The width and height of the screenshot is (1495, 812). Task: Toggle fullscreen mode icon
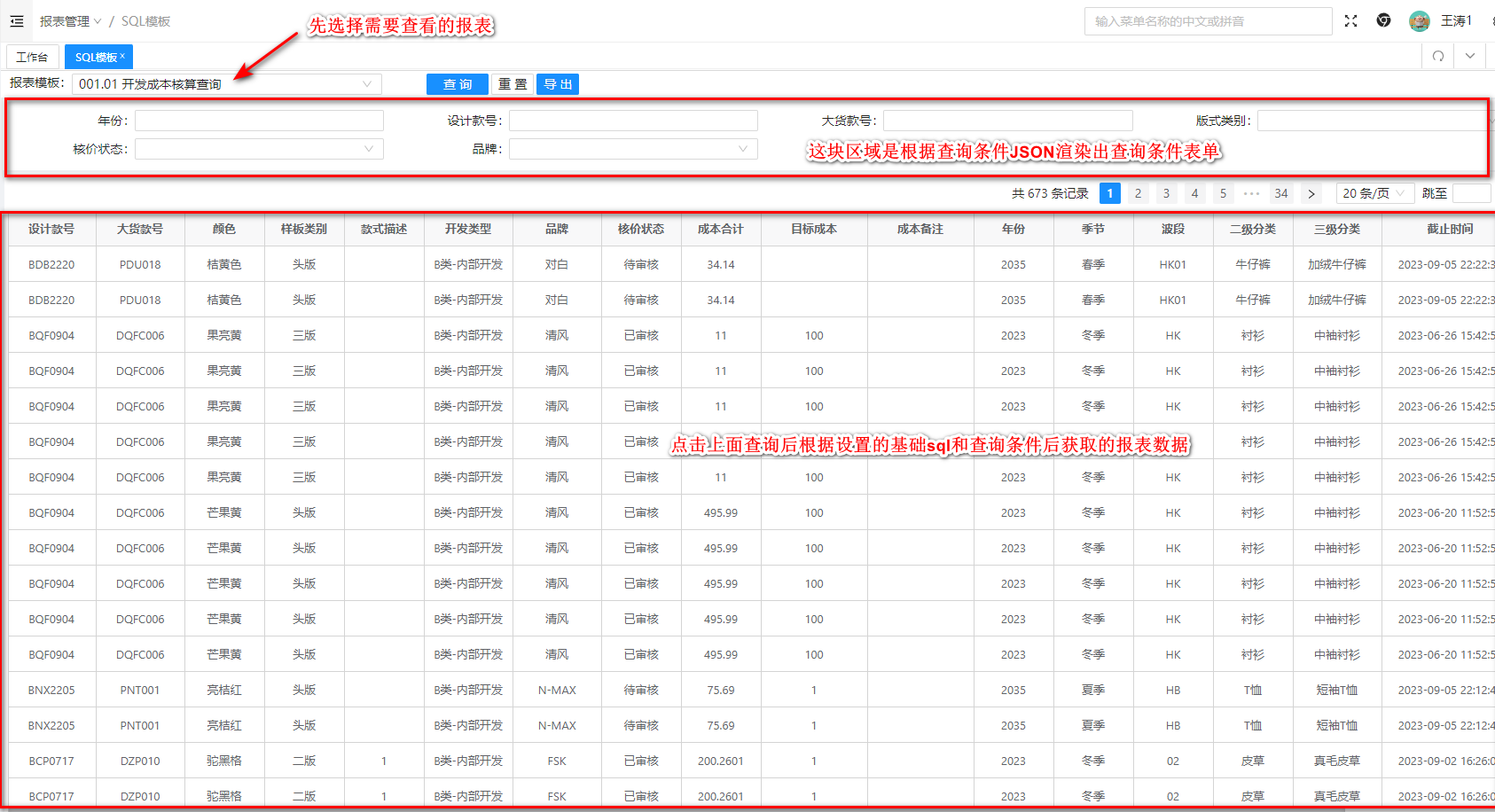click(x=1350, y=21)
